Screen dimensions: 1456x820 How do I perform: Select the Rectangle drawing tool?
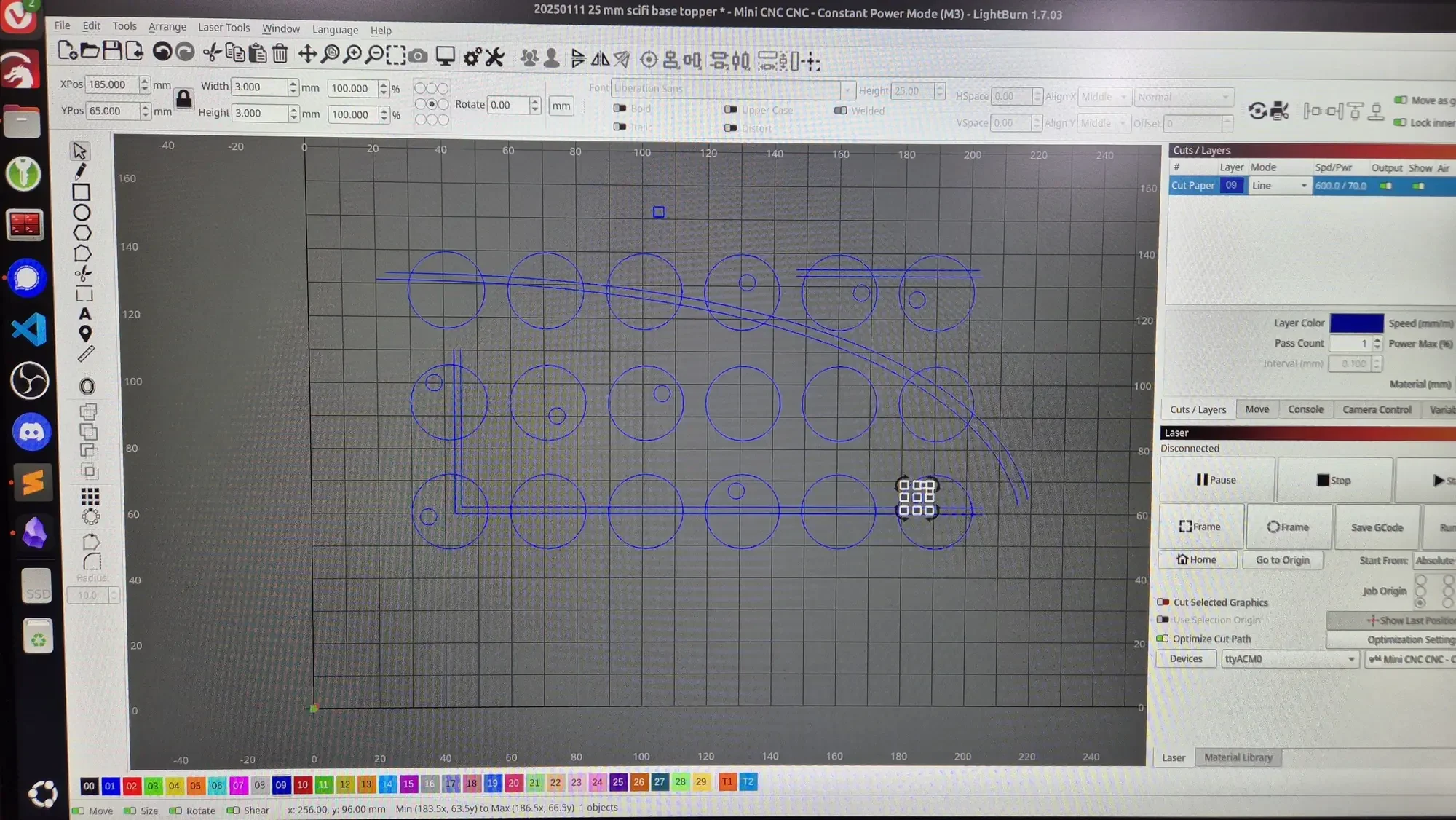pos(81,192)
